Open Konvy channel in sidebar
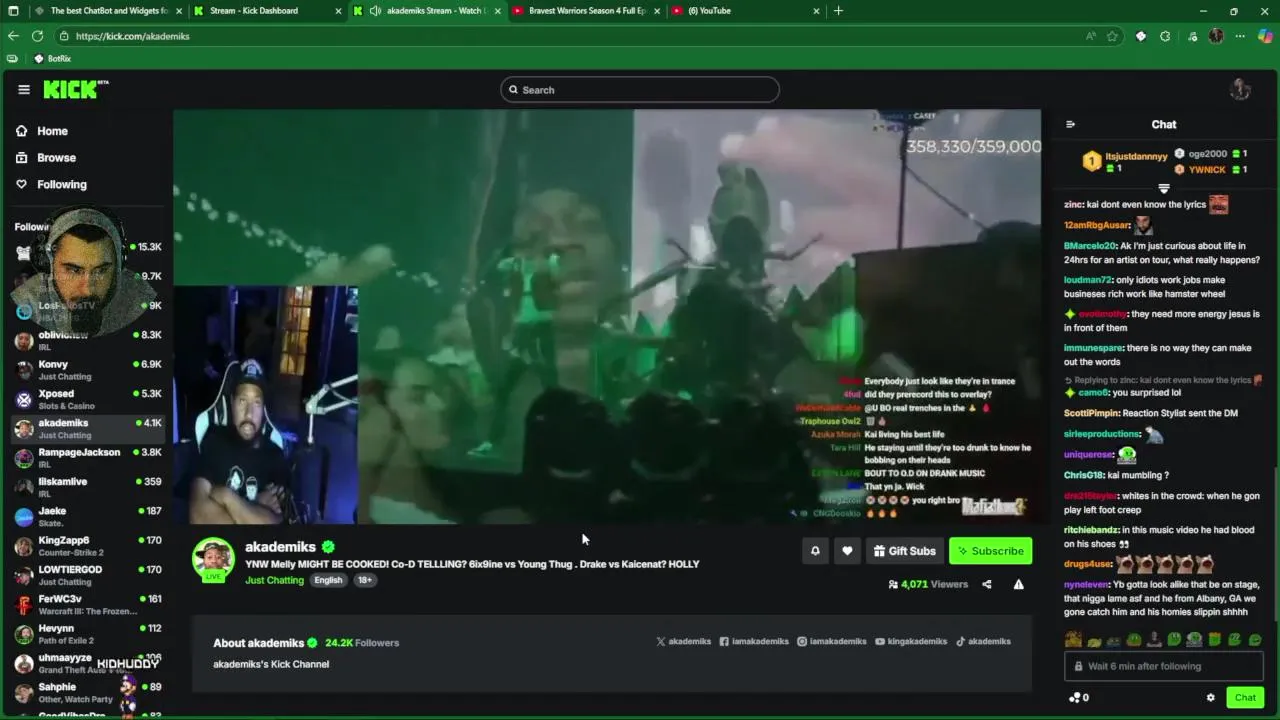 88,370
